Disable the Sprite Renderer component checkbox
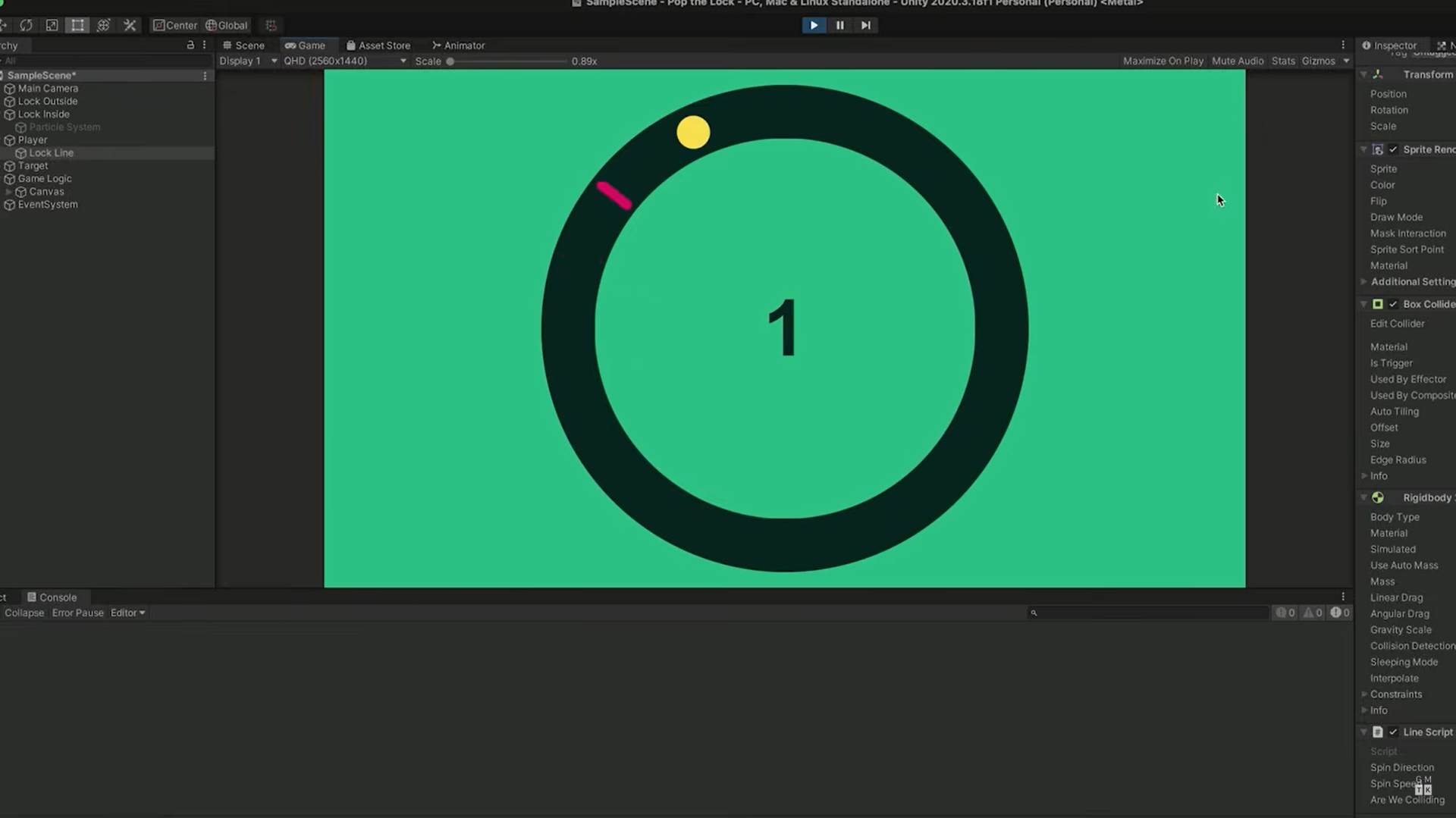The height and width of the screenshot is (818, 1456). (x=1393, y=149)
